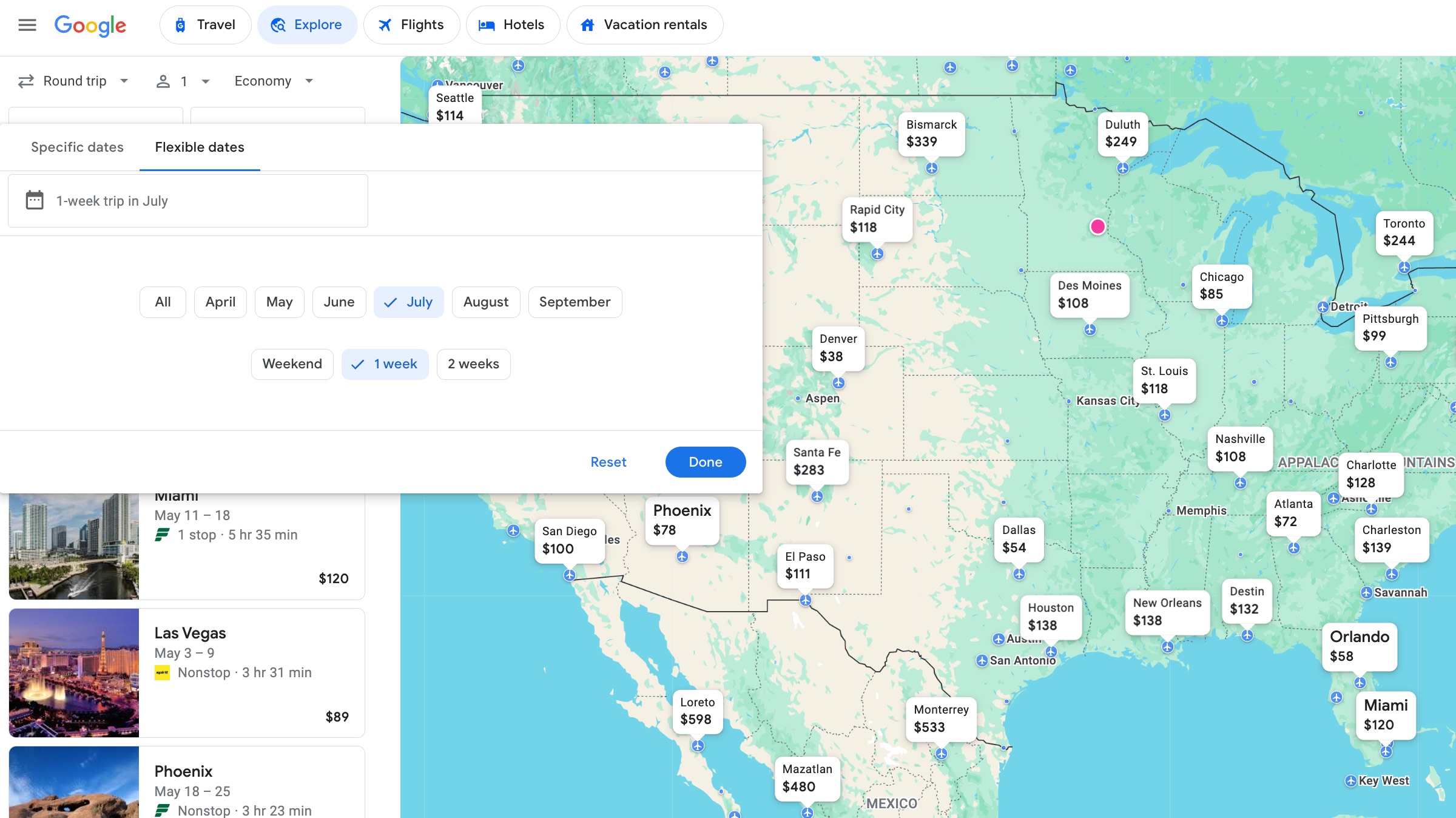Open the hamburger navigation menu
The height and width of the screenshot is (818, 1456).
(x=27, y=24)
